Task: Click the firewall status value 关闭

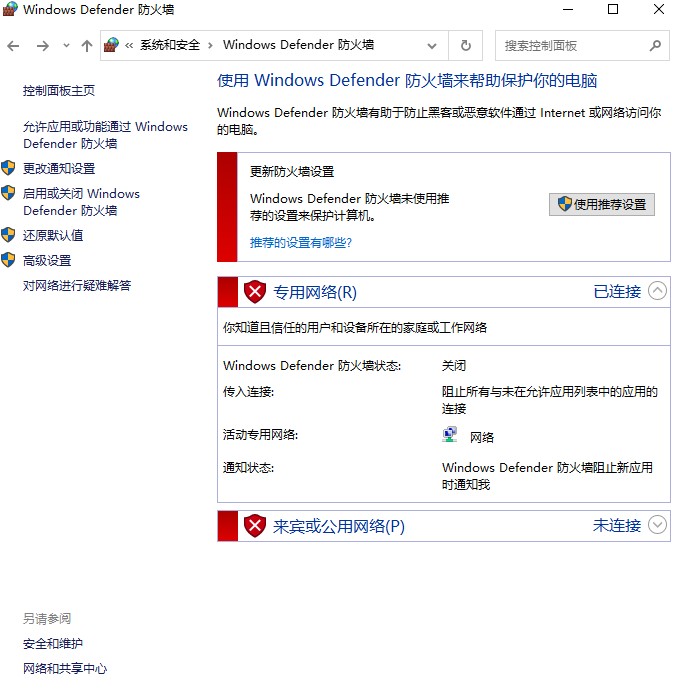Action: pyautogui.click(x=454, y=366)
